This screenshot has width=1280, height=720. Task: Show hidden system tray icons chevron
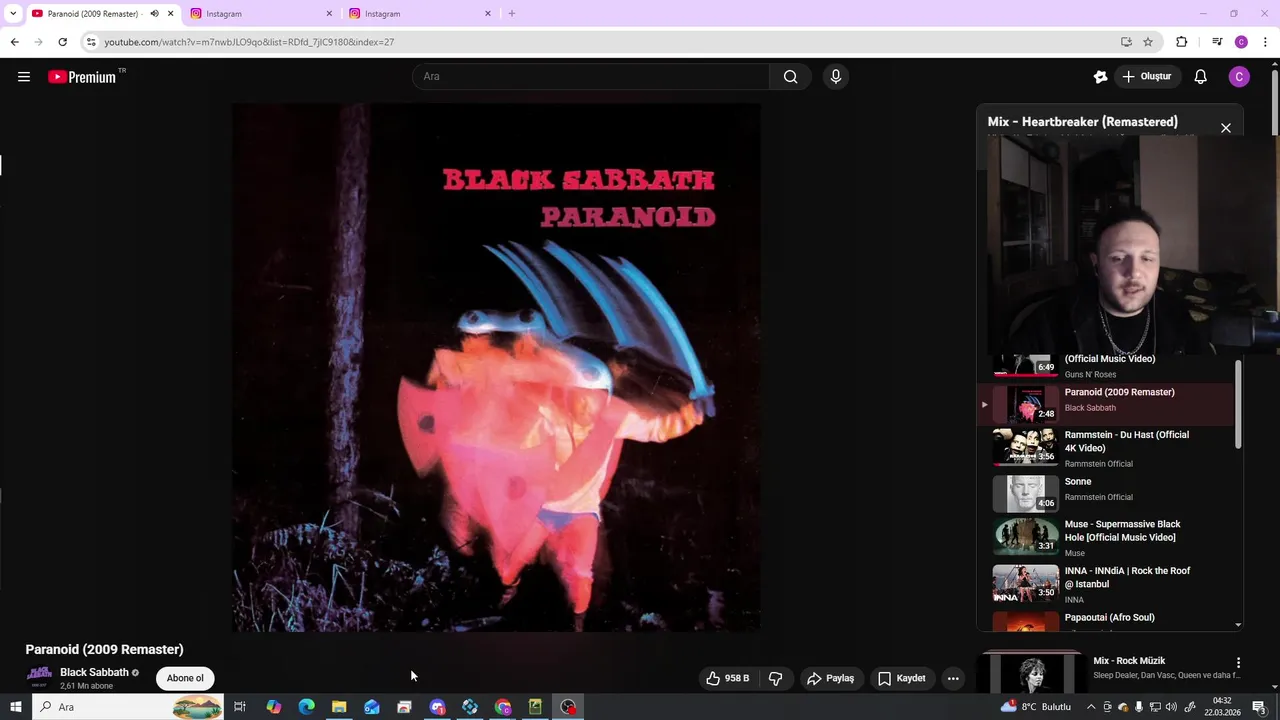point(1091,707)
